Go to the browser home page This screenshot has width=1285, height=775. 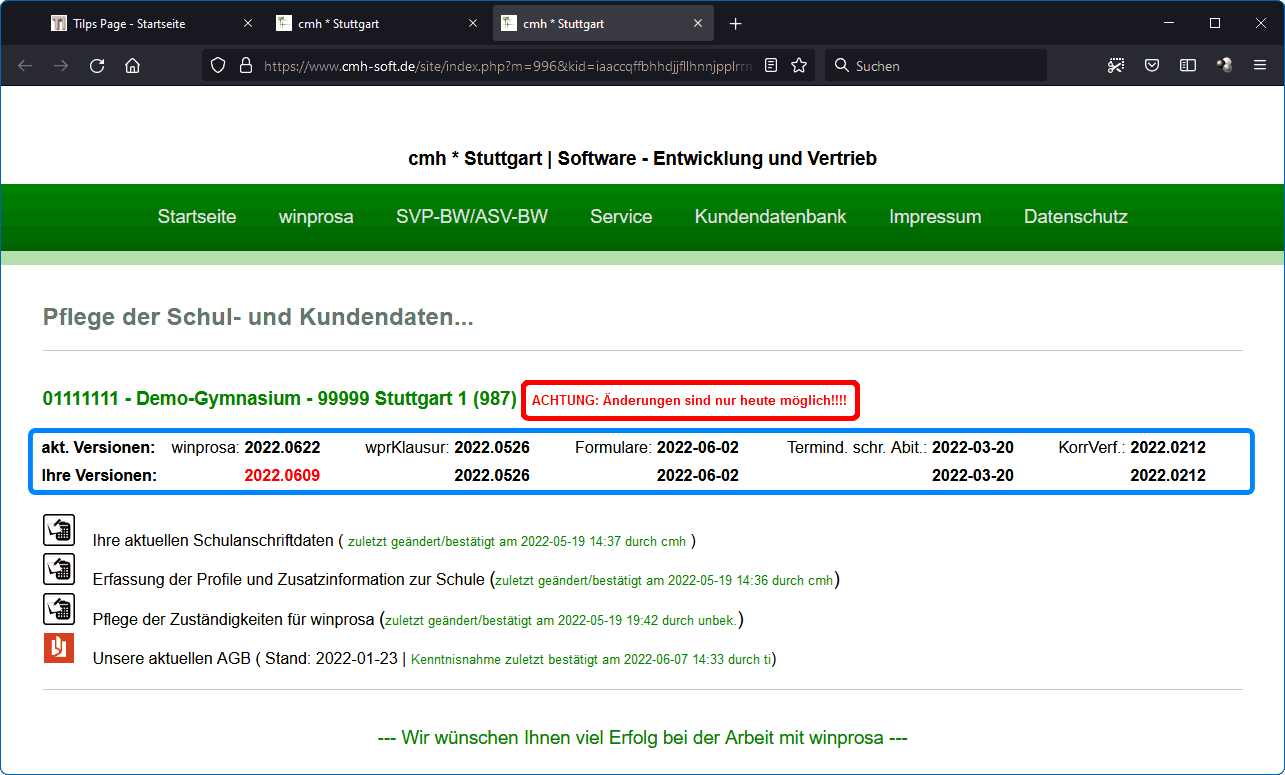132,66
